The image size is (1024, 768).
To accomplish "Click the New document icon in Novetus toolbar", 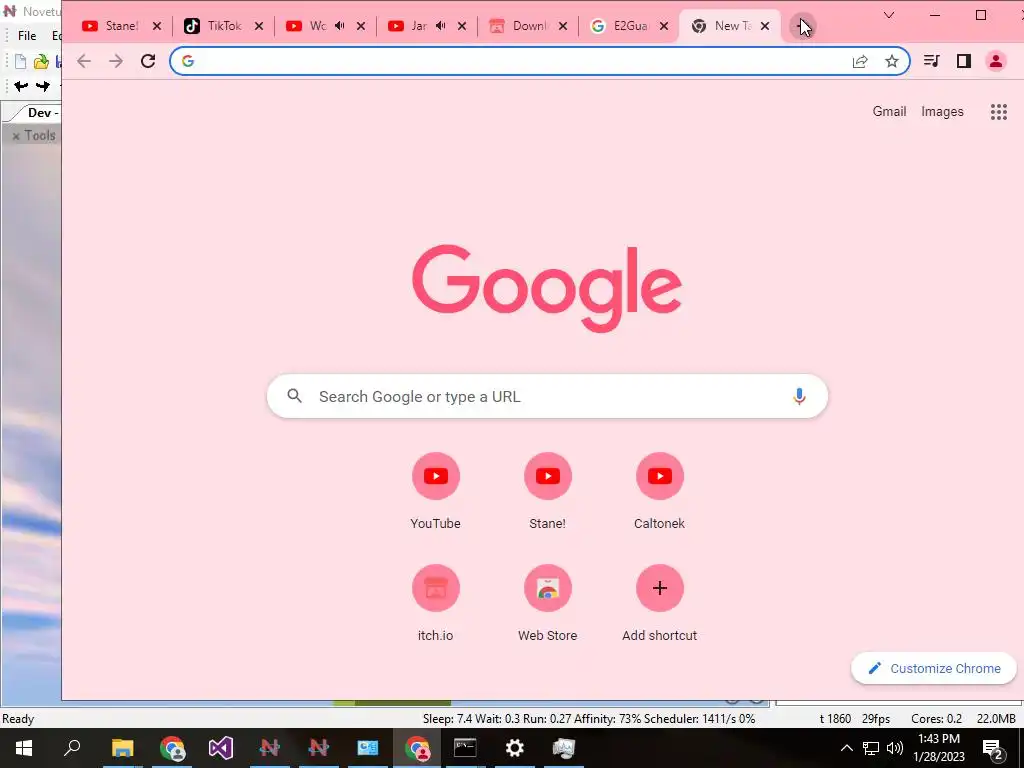I will (x=20, y=61).
